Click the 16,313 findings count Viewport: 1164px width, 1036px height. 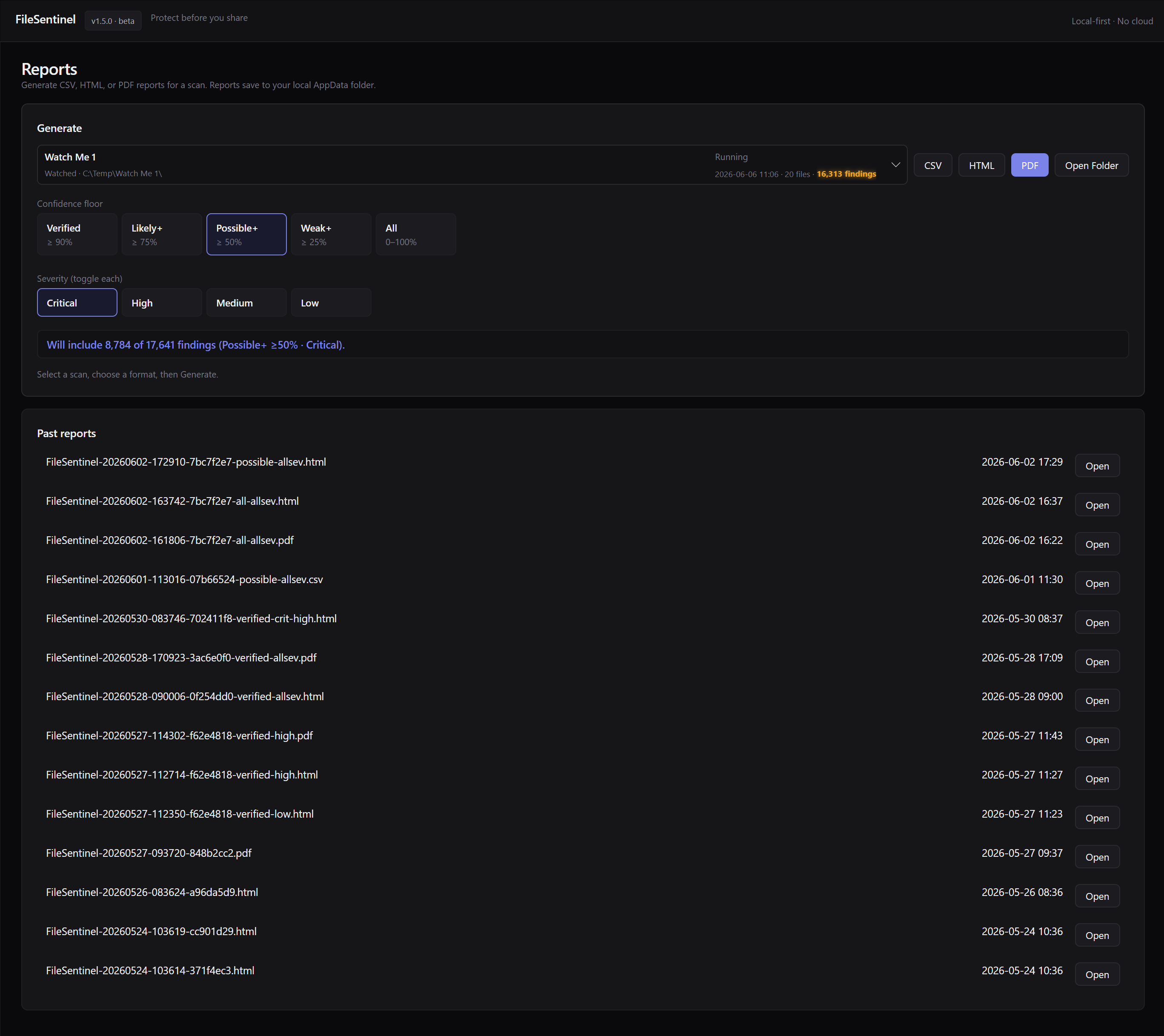(846, 174)
